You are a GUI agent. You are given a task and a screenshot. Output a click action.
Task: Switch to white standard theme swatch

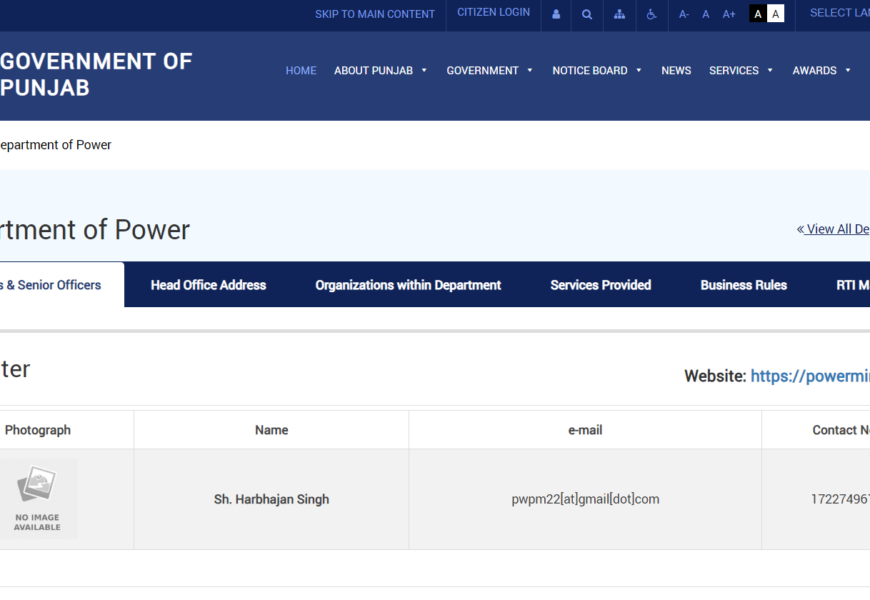(x=776, y=14)
